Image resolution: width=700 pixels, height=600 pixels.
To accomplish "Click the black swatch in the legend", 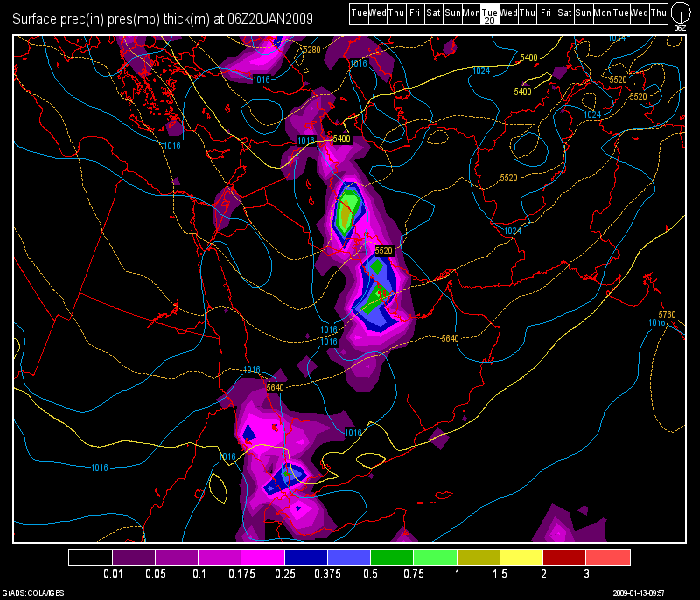I will tap(90, 557).
